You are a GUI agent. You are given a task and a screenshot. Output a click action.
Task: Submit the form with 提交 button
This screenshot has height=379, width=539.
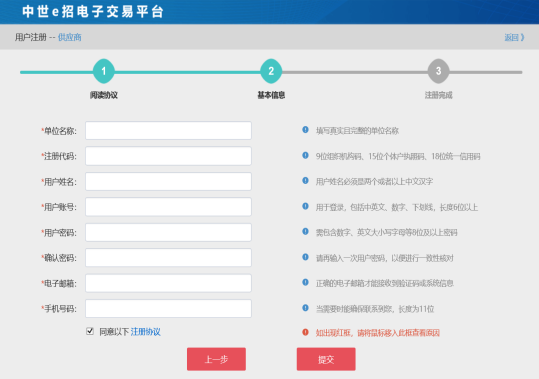(x=326, y=359)
